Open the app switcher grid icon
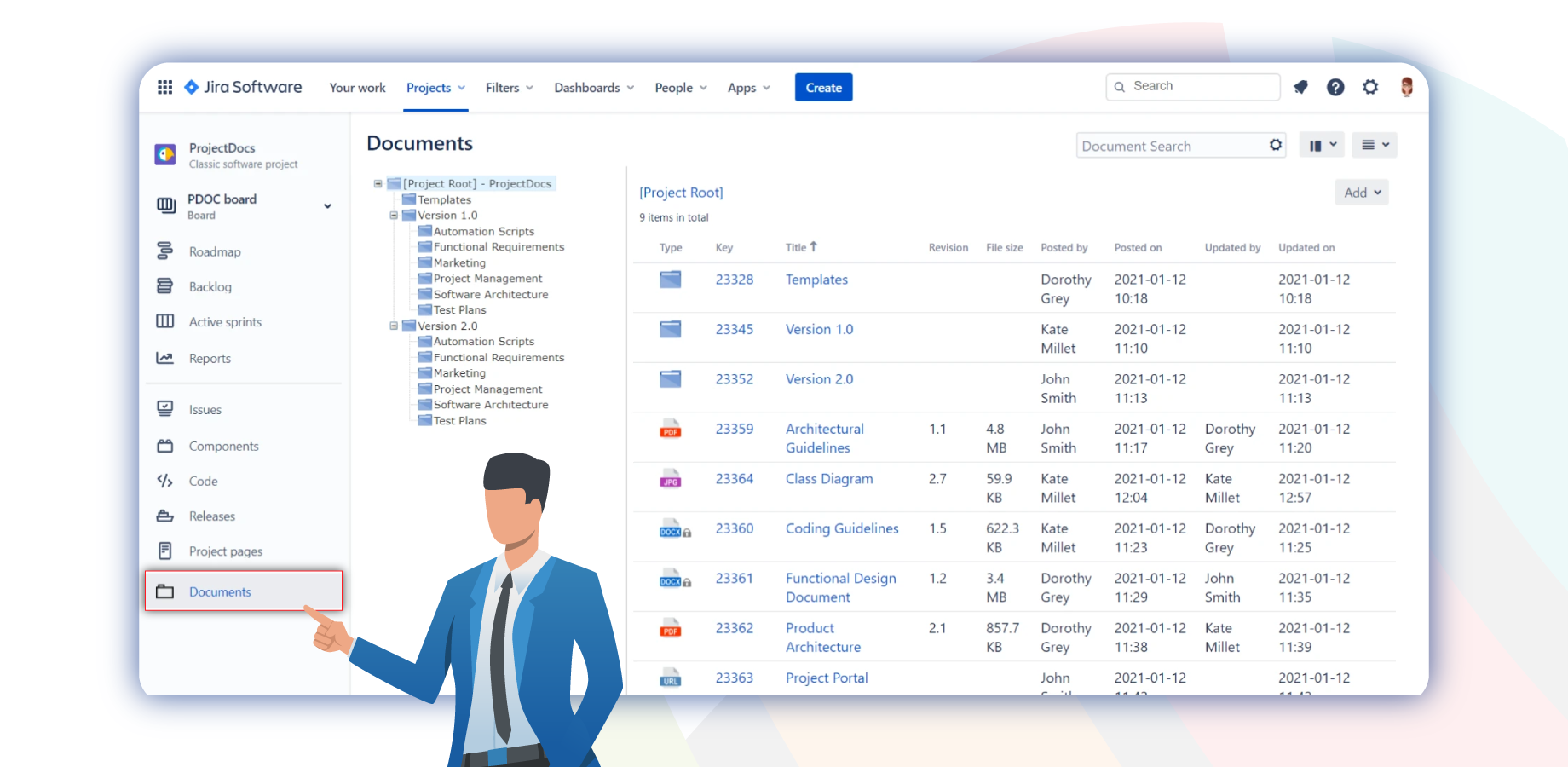Image resolution: width=1568 pixels, height=767 pixels. point(165,87)
